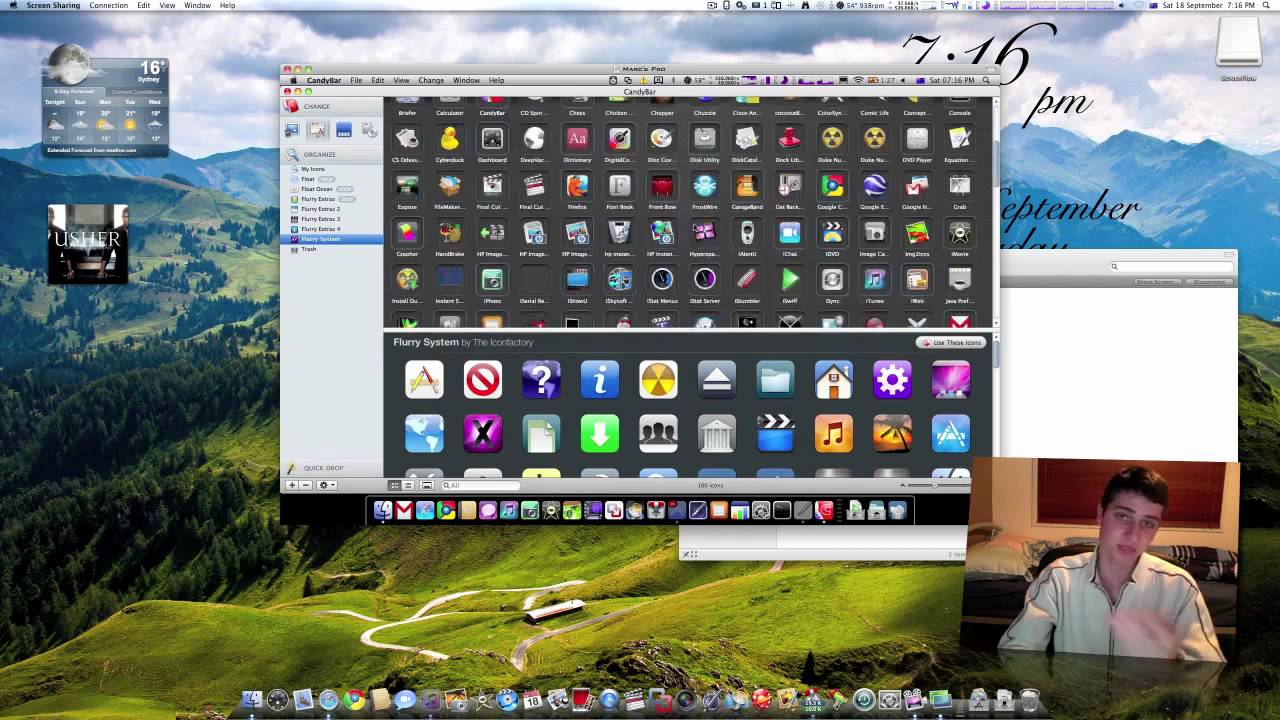This screenshot has width=1280, height=720.
Task: Select the iPhoto app icon
Action: click(x=492, y=279)
